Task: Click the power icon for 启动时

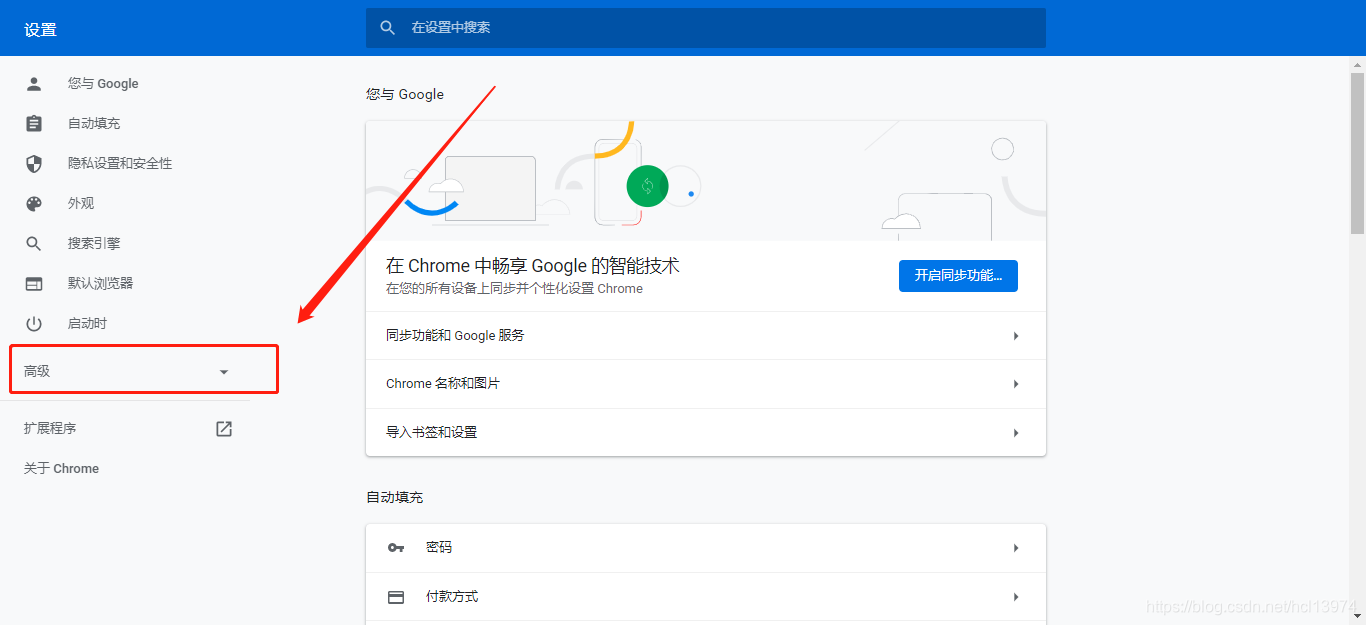Action: [34, 323]
